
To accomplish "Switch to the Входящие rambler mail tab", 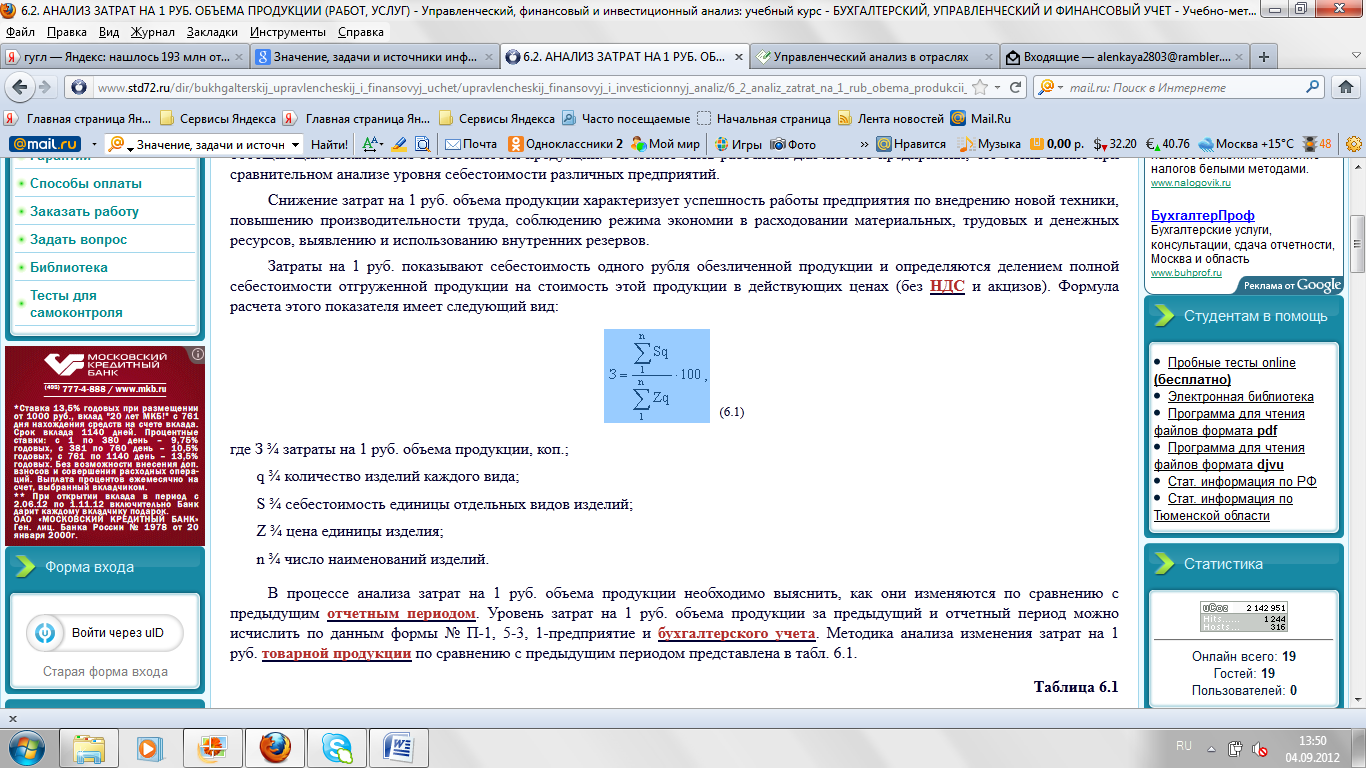I will coord(1125,57).
